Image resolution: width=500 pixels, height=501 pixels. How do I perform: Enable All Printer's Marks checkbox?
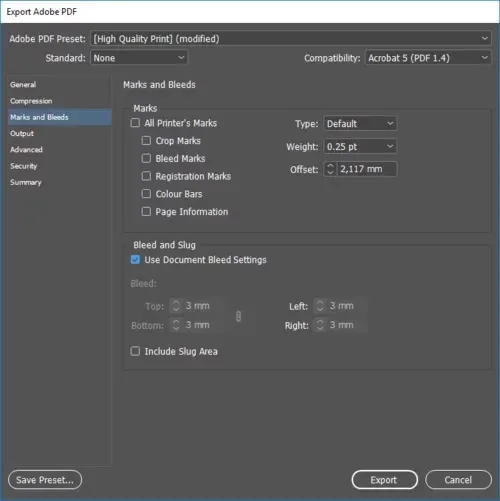coord(135,123)
